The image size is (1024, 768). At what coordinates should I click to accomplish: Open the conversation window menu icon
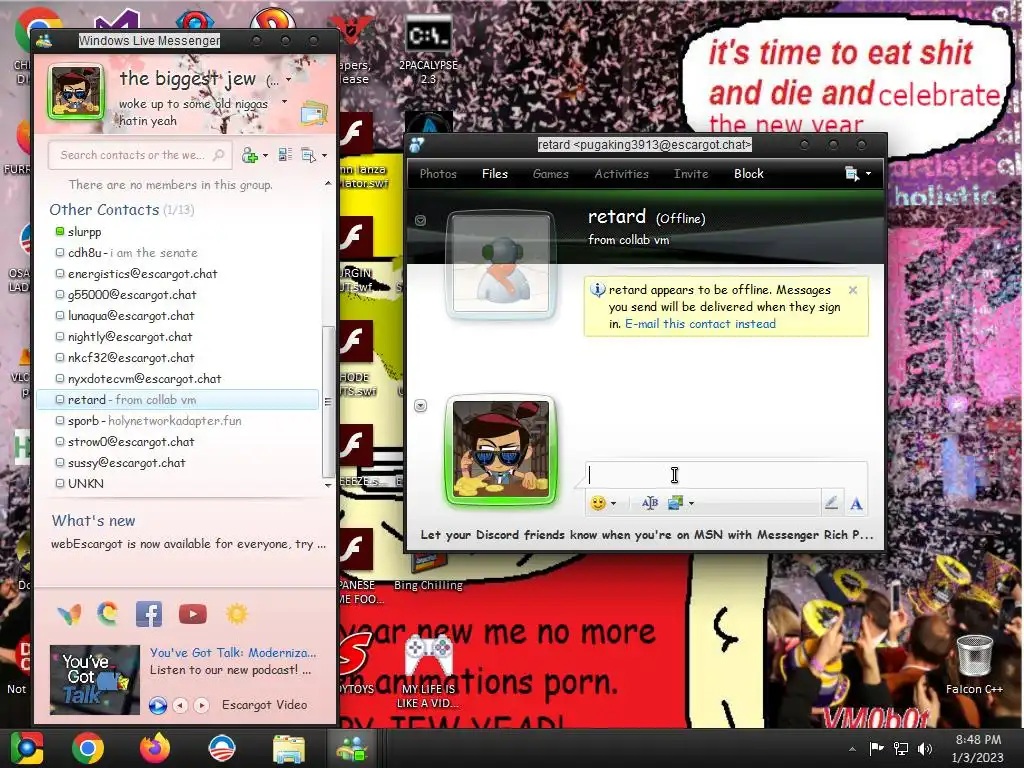[852, 174]
